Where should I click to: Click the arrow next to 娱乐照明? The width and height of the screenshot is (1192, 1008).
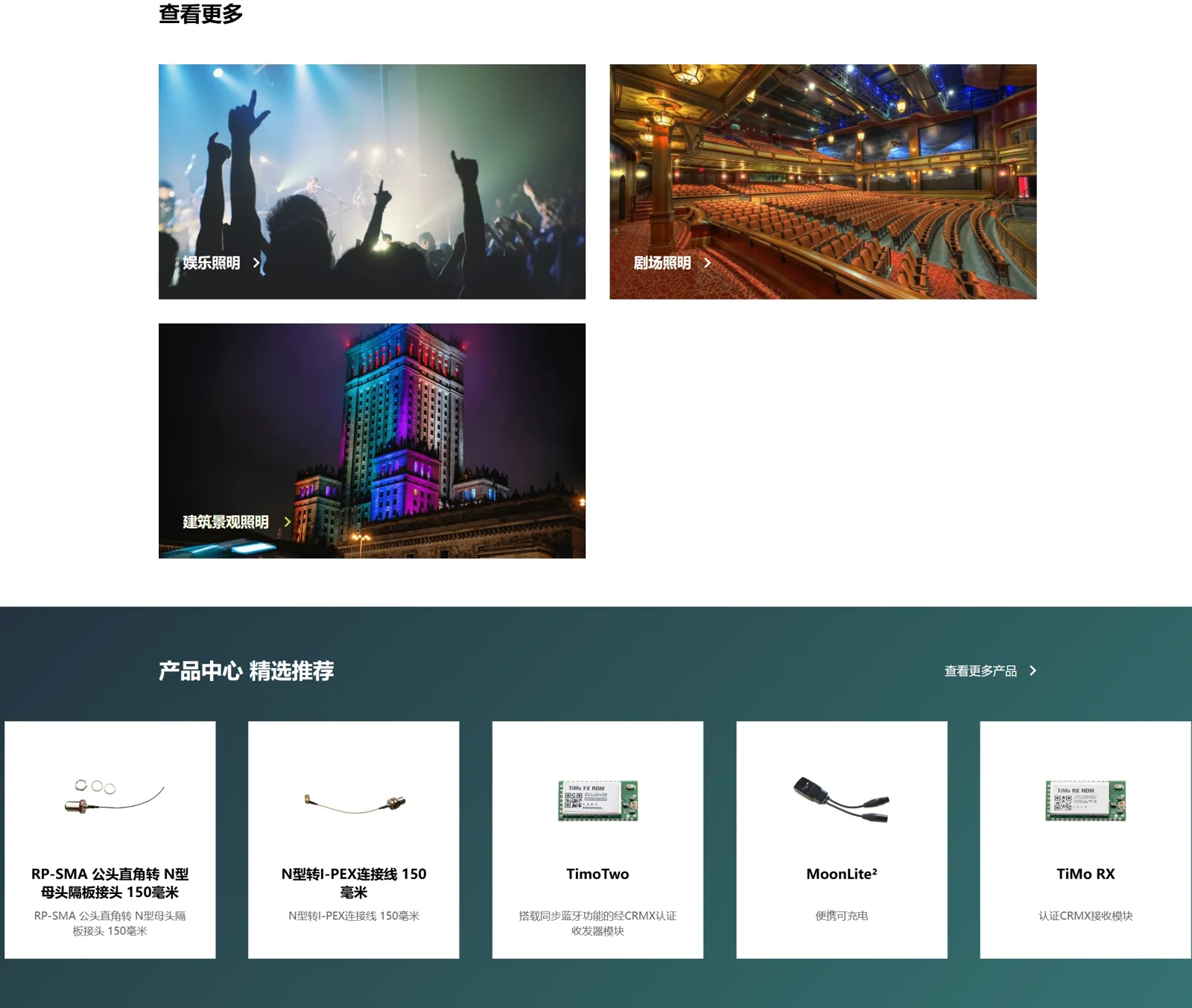click(256, 263)
